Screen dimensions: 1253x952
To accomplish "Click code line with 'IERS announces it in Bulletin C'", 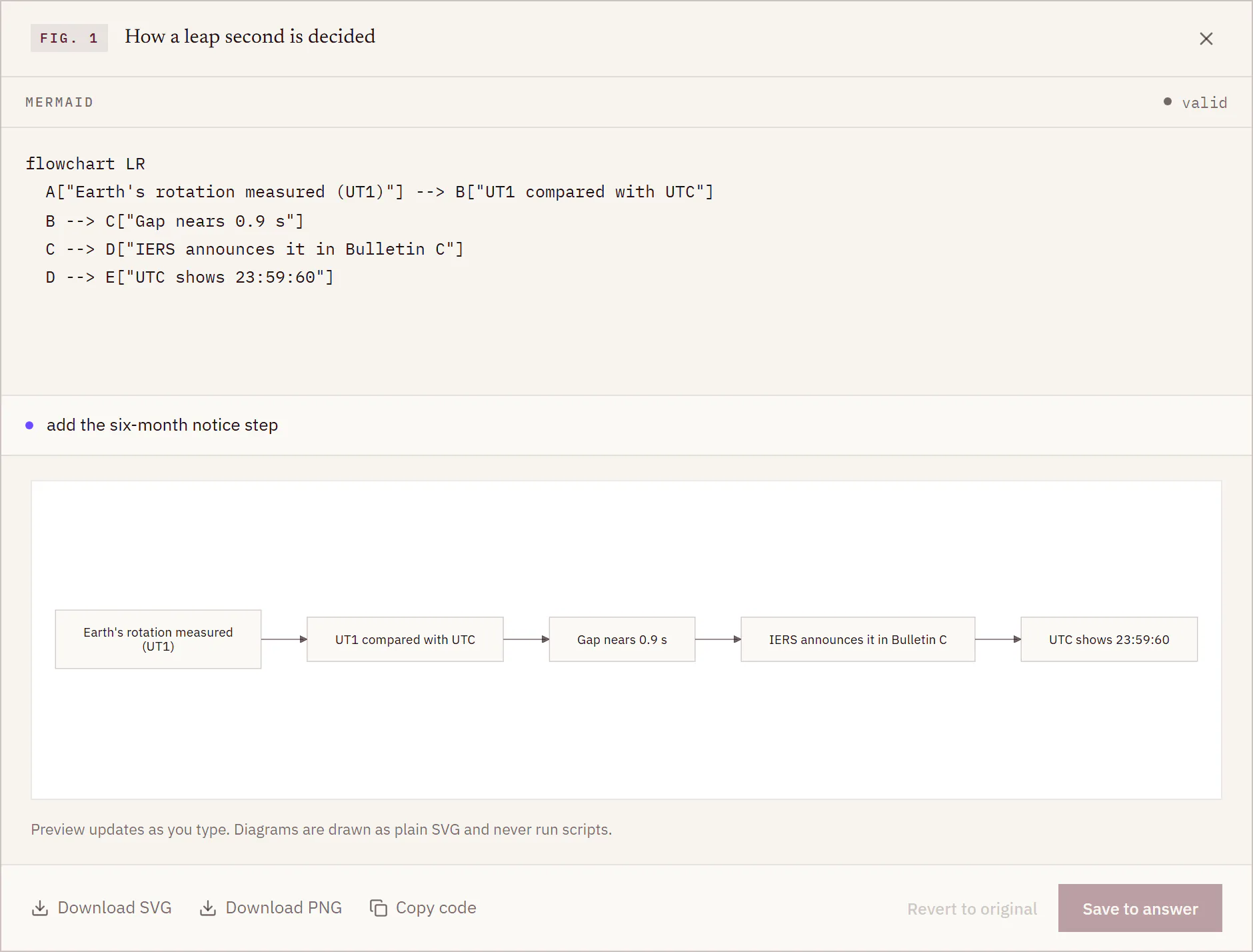I will pyautogui.click(x=255, y=249).
